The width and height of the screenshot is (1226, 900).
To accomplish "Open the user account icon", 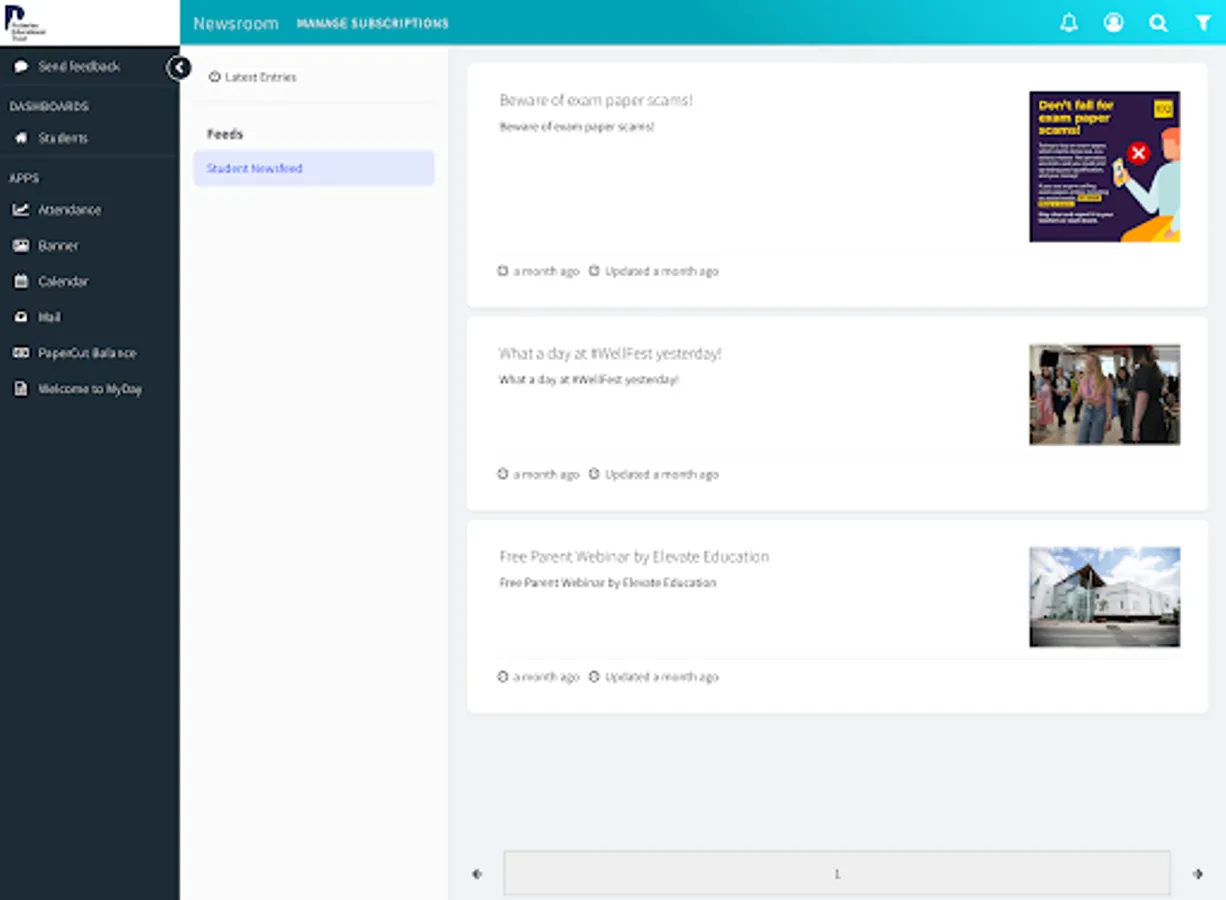I will click(1113, 22).
